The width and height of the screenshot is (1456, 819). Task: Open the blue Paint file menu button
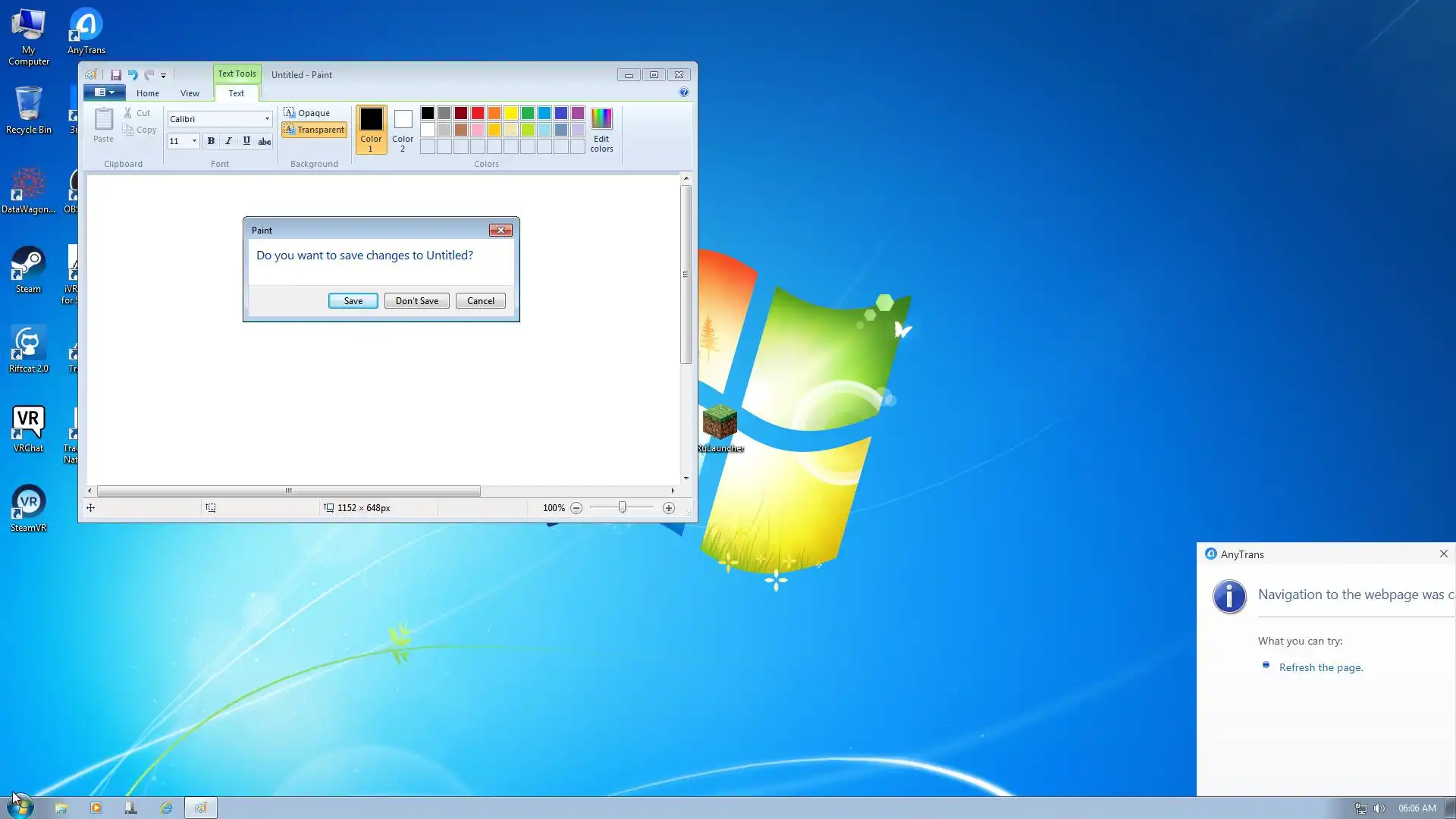pos(104,93)
